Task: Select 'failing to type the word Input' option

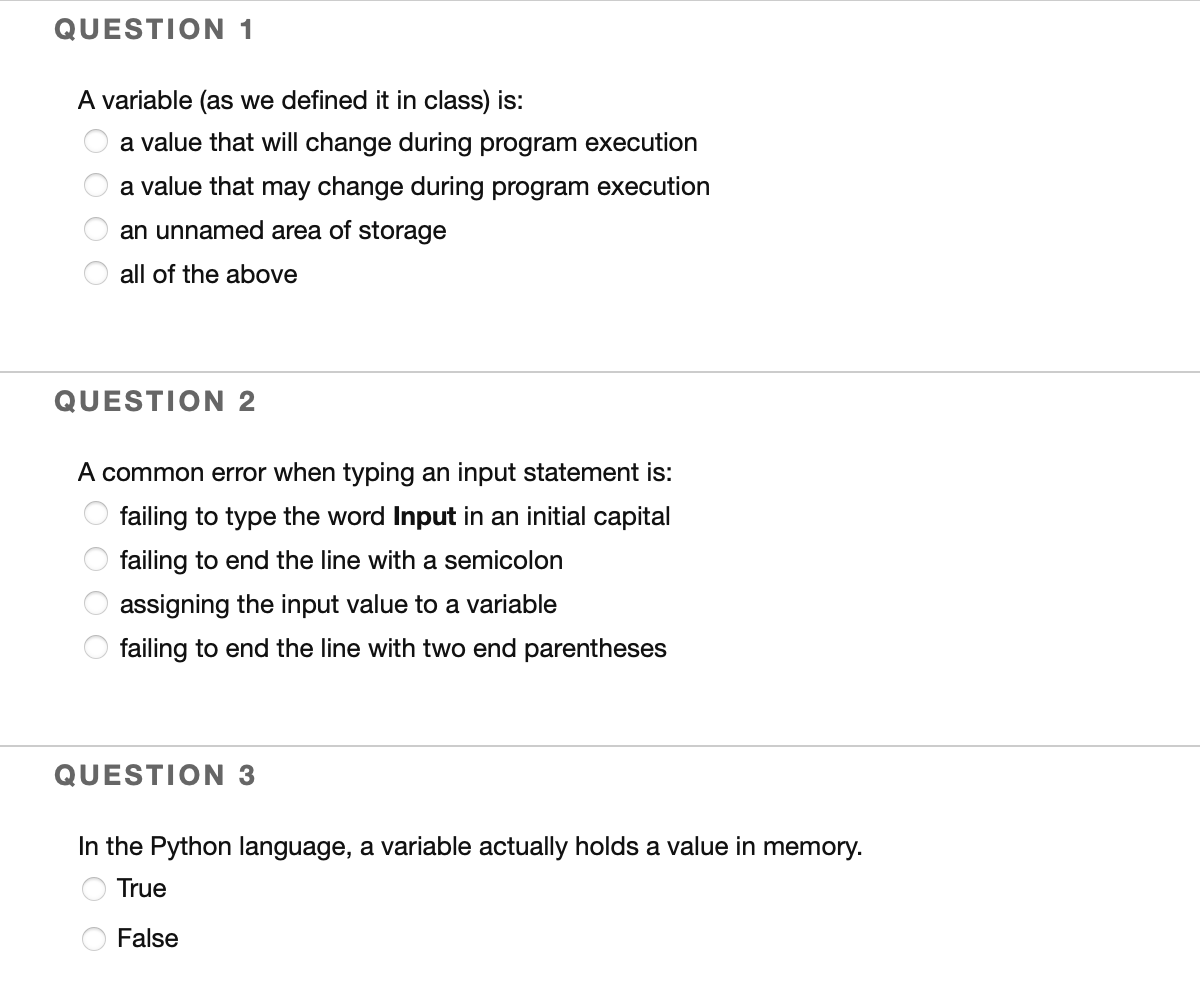Action: coord(96,514)
